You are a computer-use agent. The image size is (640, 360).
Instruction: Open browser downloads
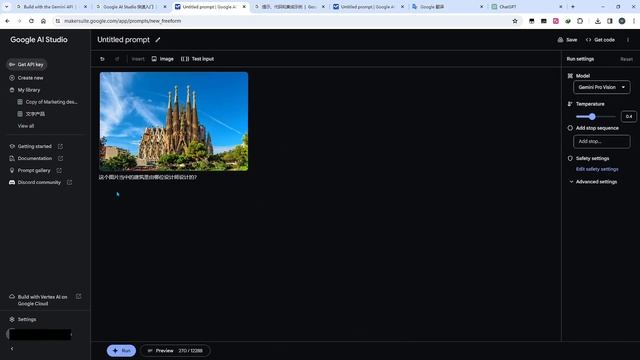click(x=598, y=21)
